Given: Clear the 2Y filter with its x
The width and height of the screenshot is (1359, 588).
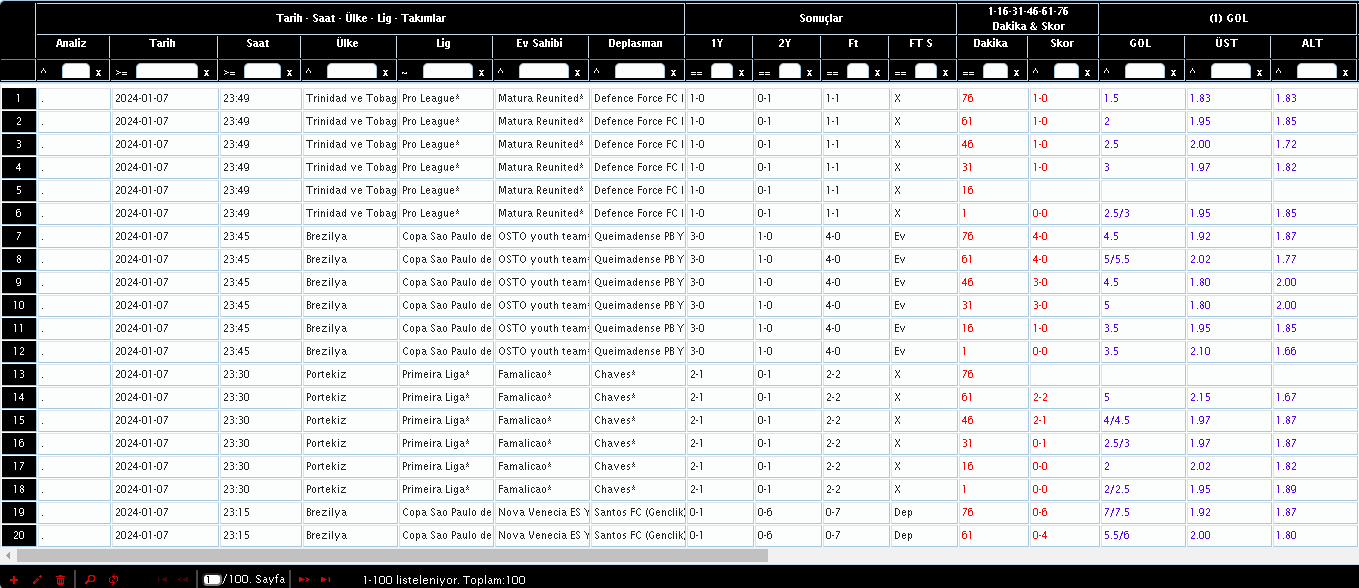Looking at the screenshot, I should click(809, 72).
